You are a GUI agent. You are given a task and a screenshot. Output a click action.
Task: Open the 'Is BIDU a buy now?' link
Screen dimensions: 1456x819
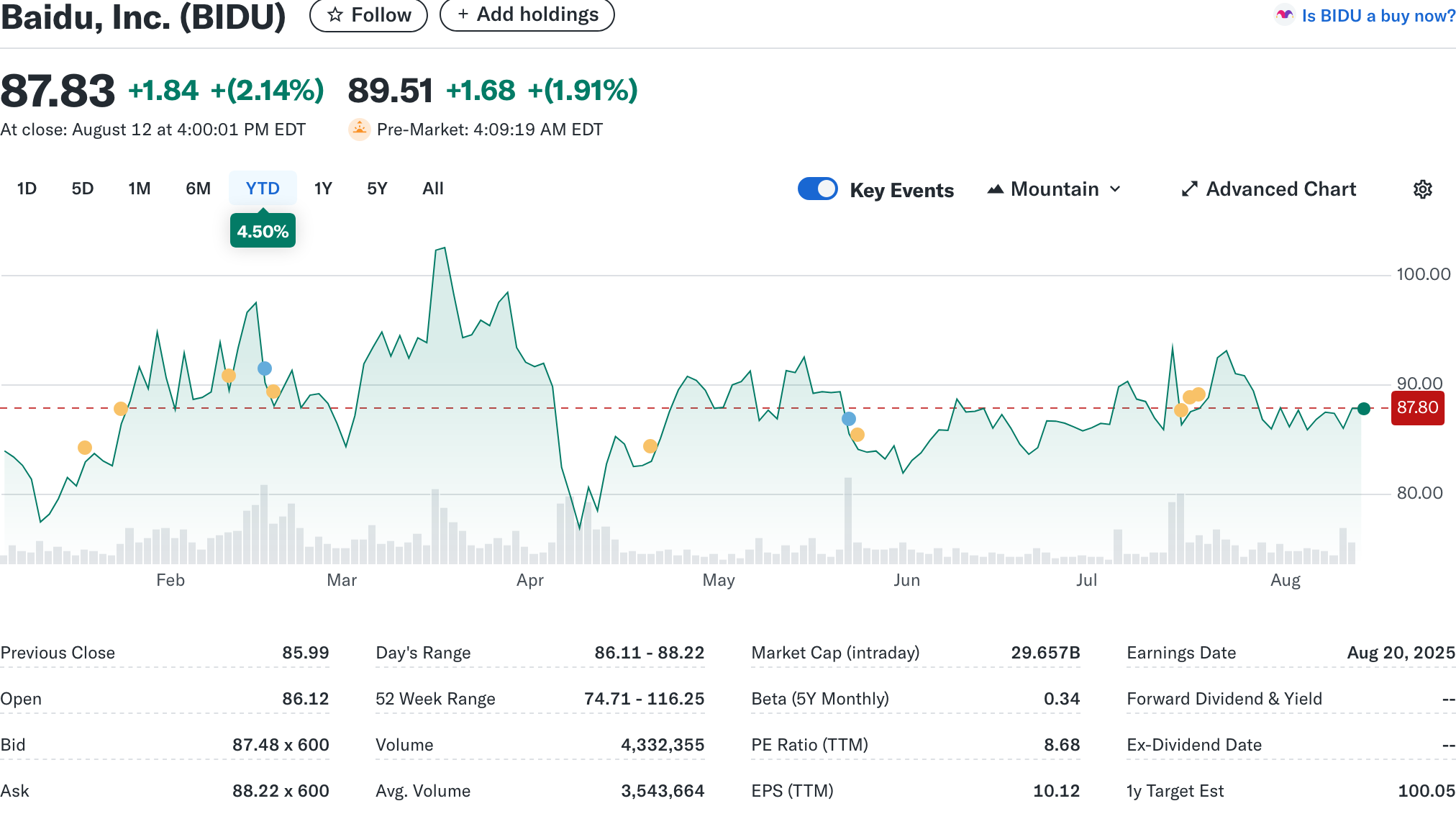(1378, 16)
